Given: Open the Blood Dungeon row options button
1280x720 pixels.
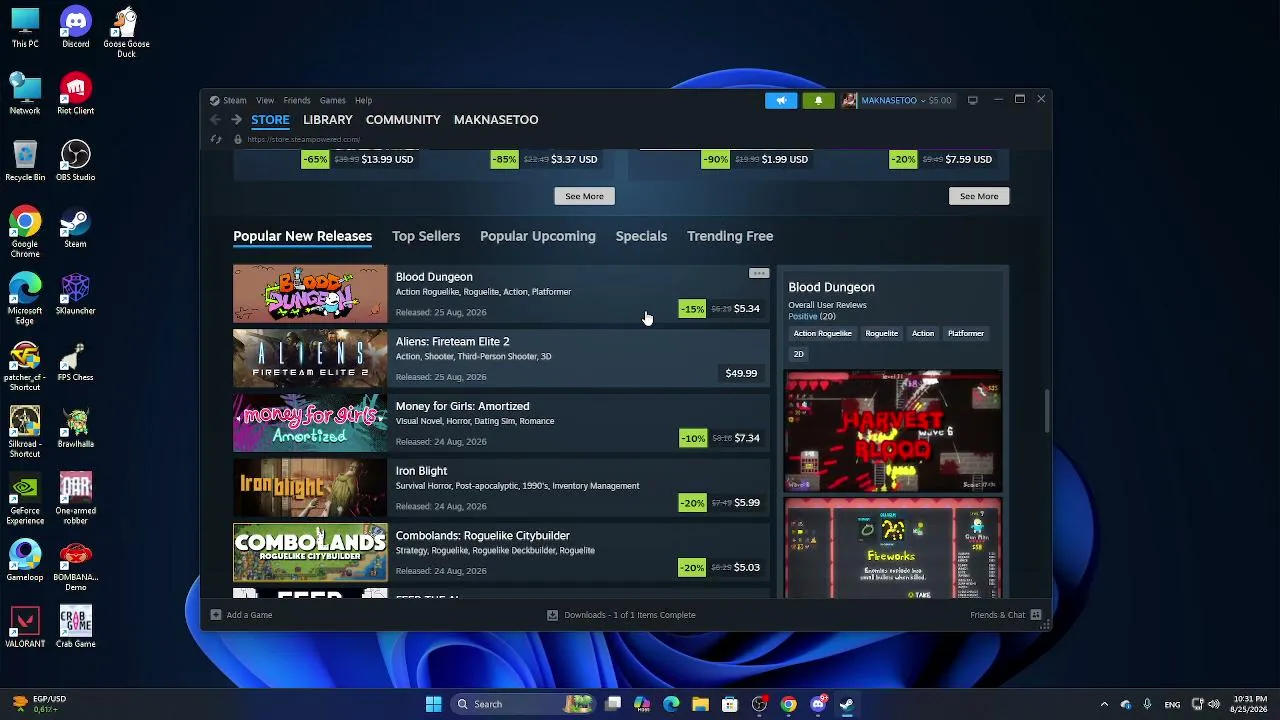Looking at the screenshot, I should (x=759, y=273).
